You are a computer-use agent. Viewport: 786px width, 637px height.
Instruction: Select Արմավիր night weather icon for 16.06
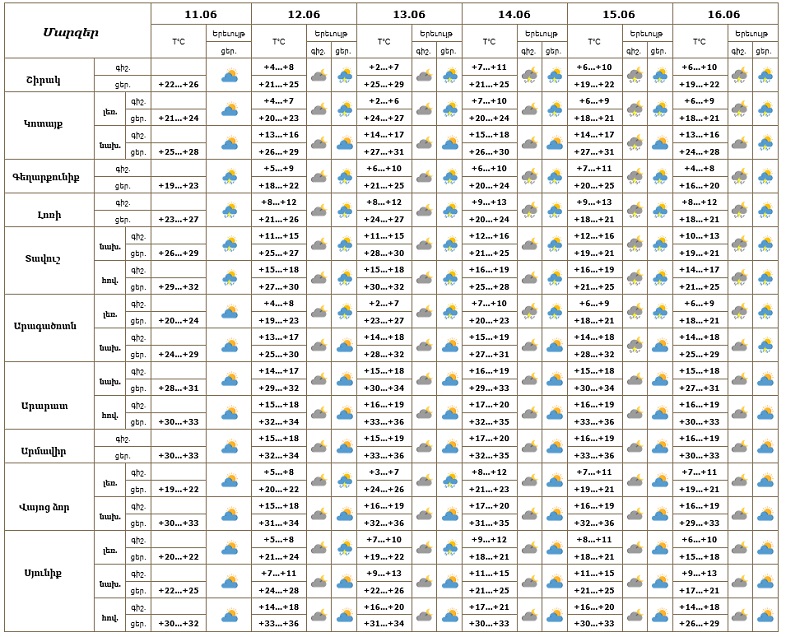click(x=739, y=446)
